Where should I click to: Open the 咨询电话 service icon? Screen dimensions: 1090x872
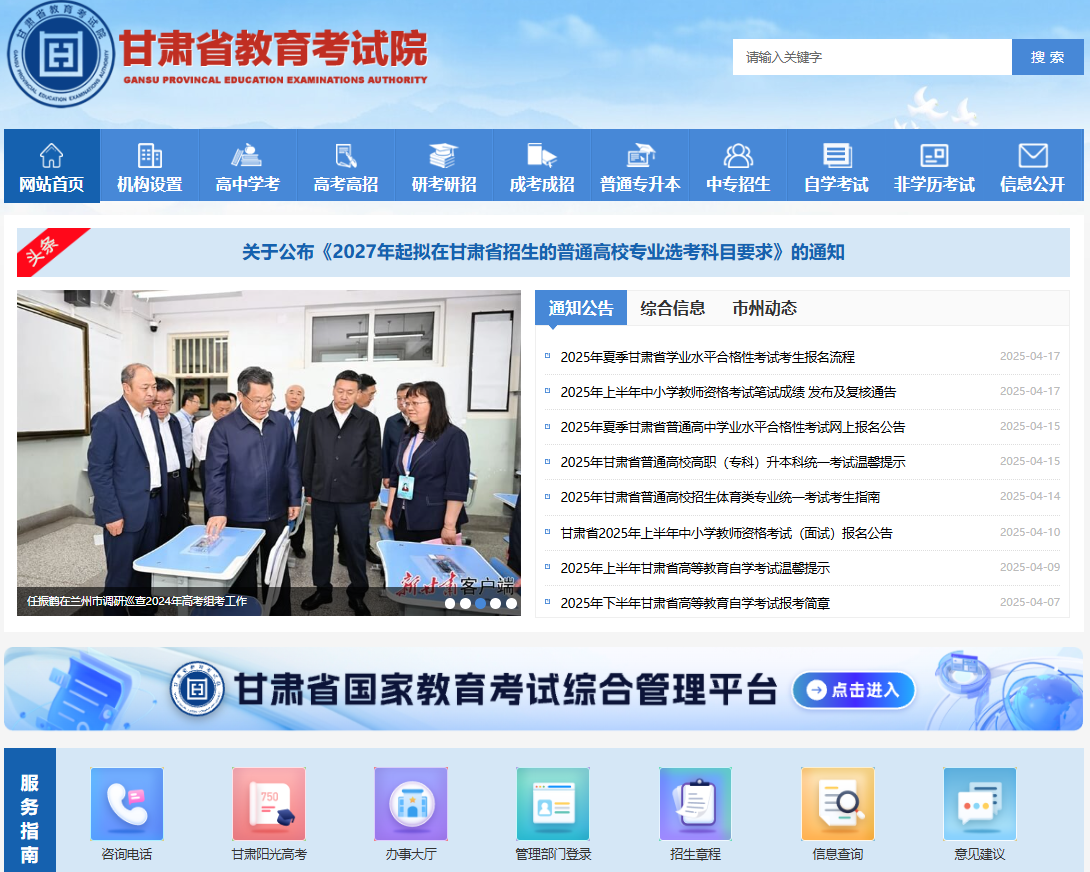click(x=126, y=804)
